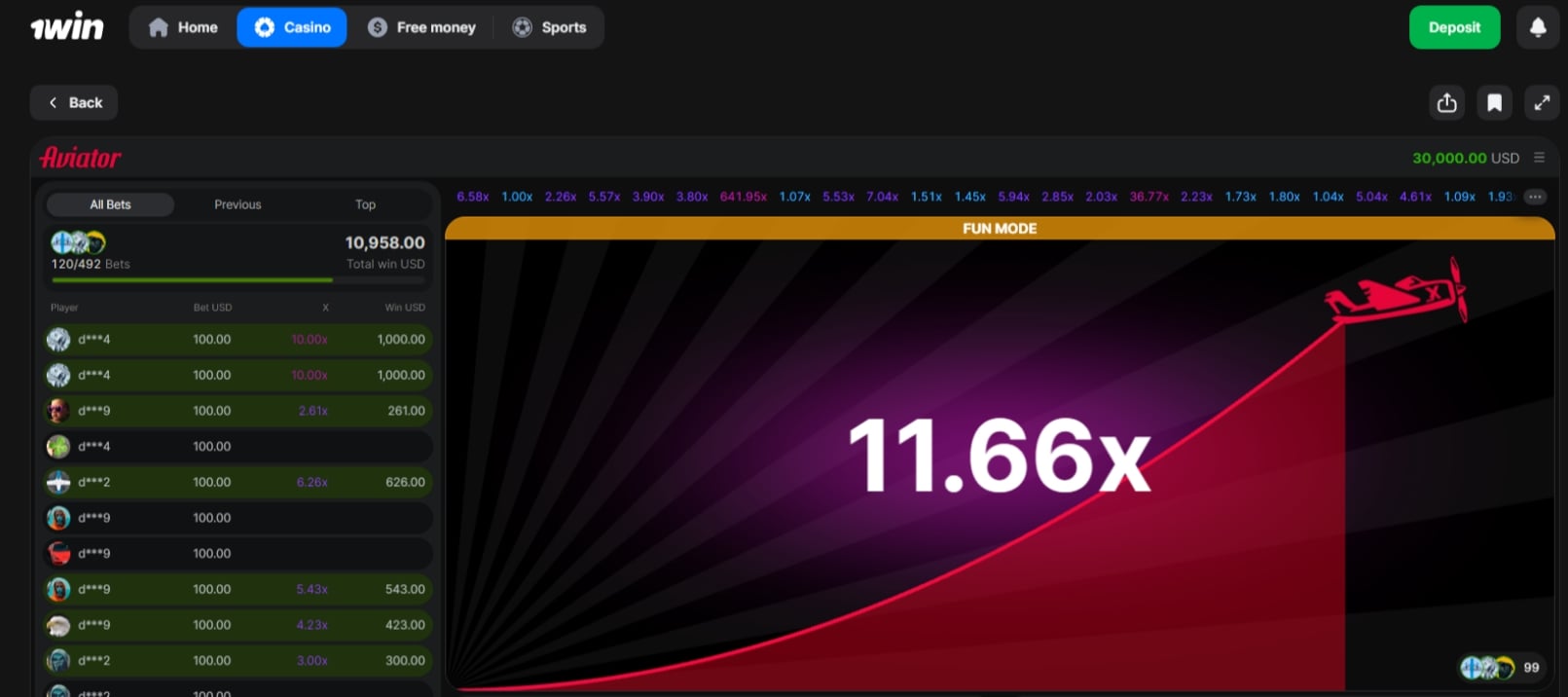The image size is (1568, 697).
Task: Expand round history with the three-dots button
Action: coord(1535,197)
